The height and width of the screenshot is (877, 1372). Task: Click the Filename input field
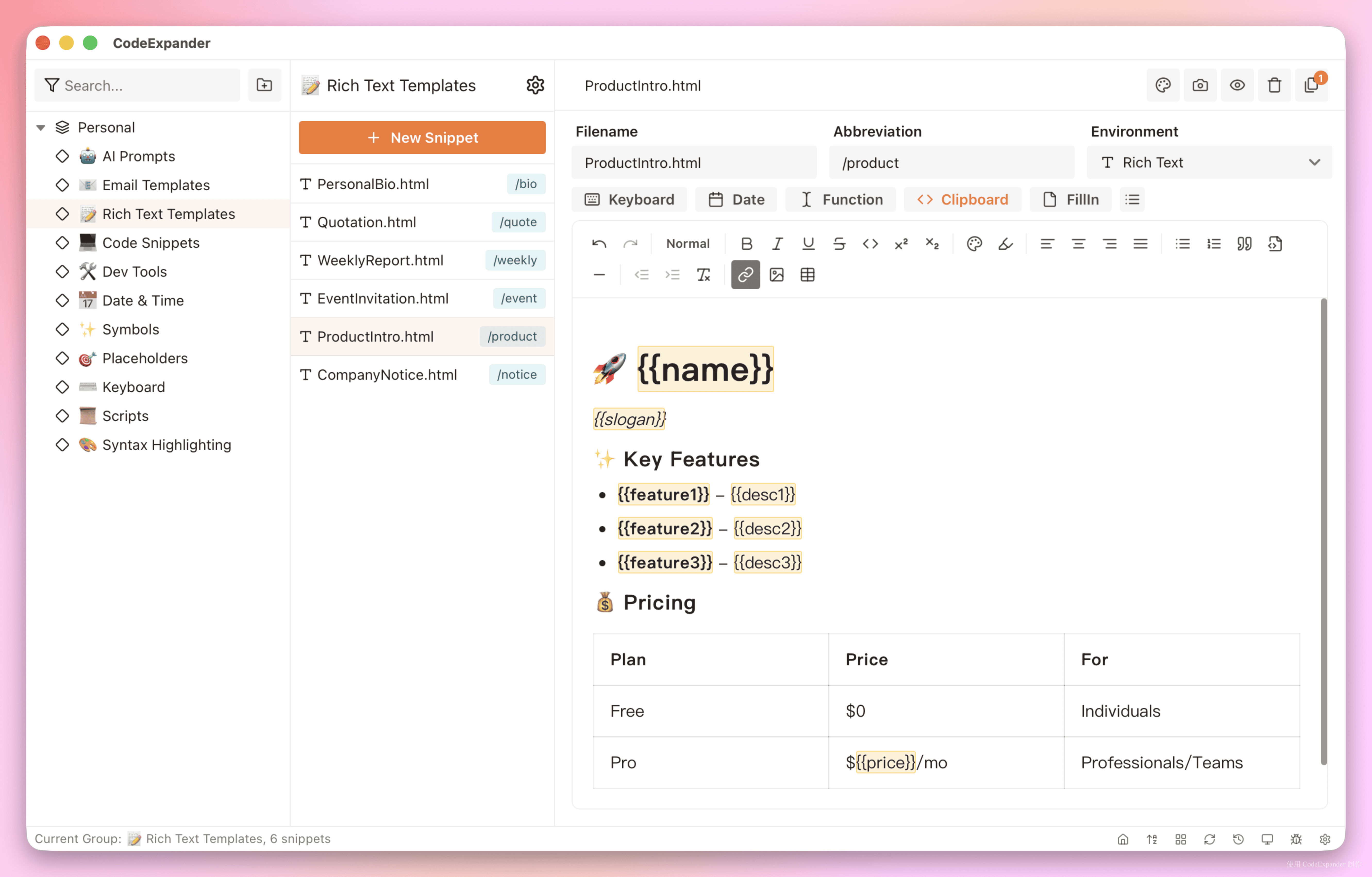694,162
